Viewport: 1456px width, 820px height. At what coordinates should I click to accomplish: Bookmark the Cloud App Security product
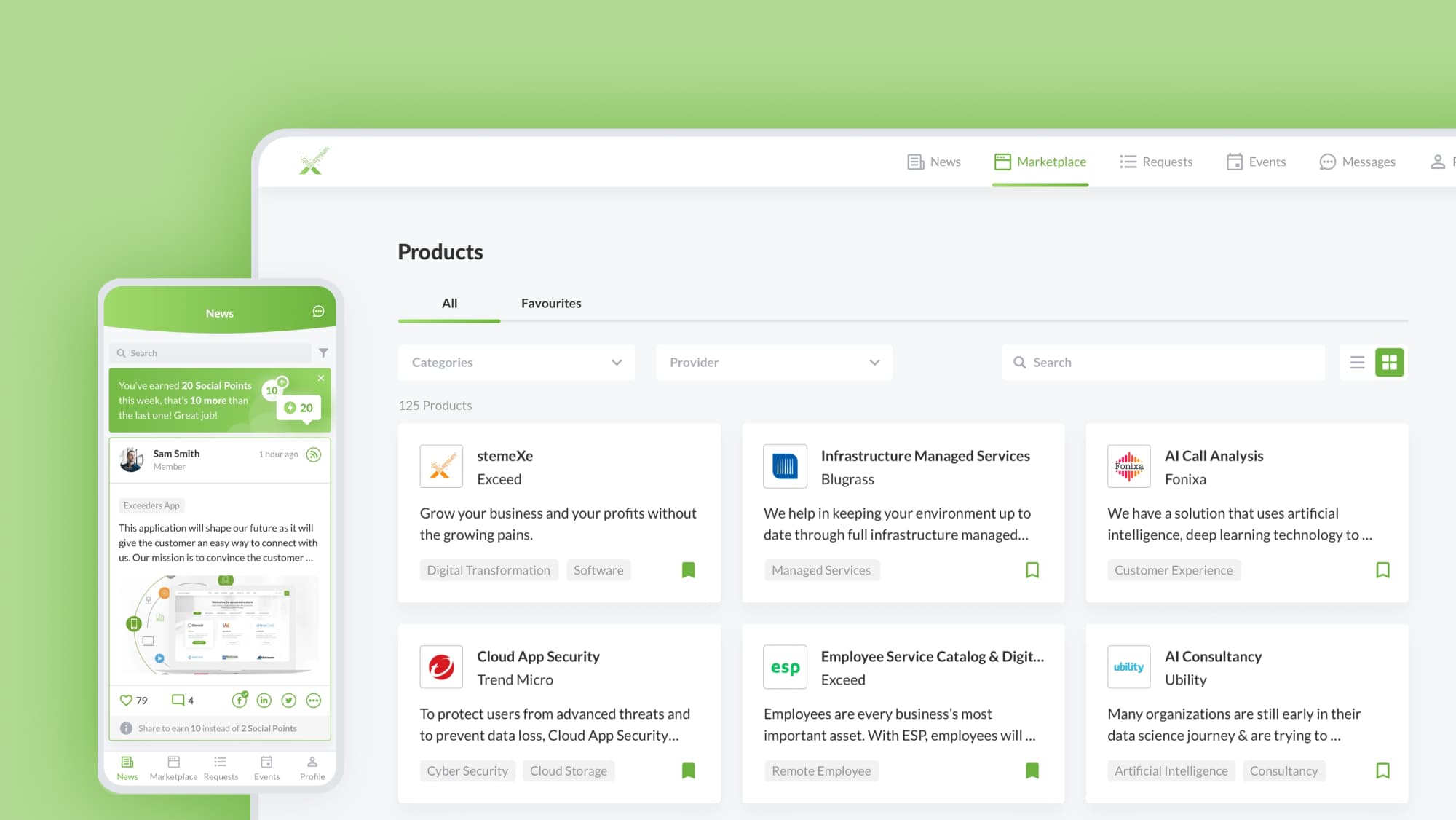pos(688,770)
